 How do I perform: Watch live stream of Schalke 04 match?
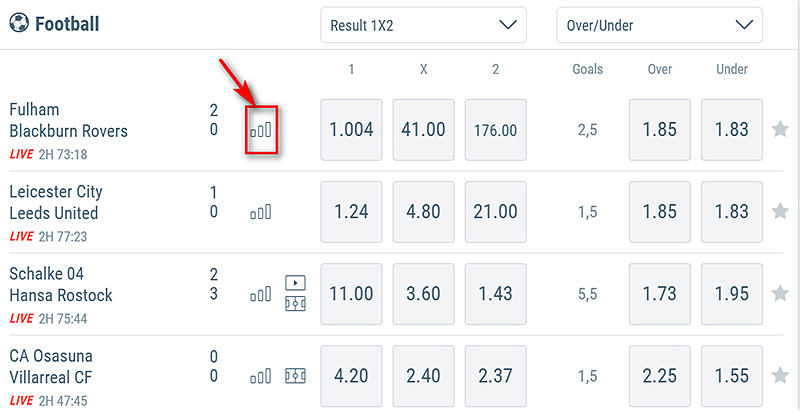(296, 283)
